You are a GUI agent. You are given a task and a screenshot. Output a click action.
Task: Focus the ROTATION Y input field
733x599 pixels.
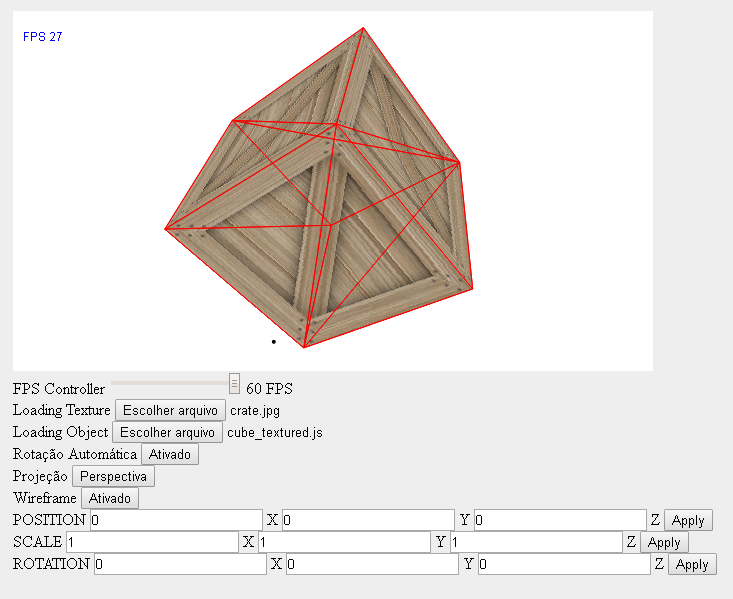click(x=372, y=564)
